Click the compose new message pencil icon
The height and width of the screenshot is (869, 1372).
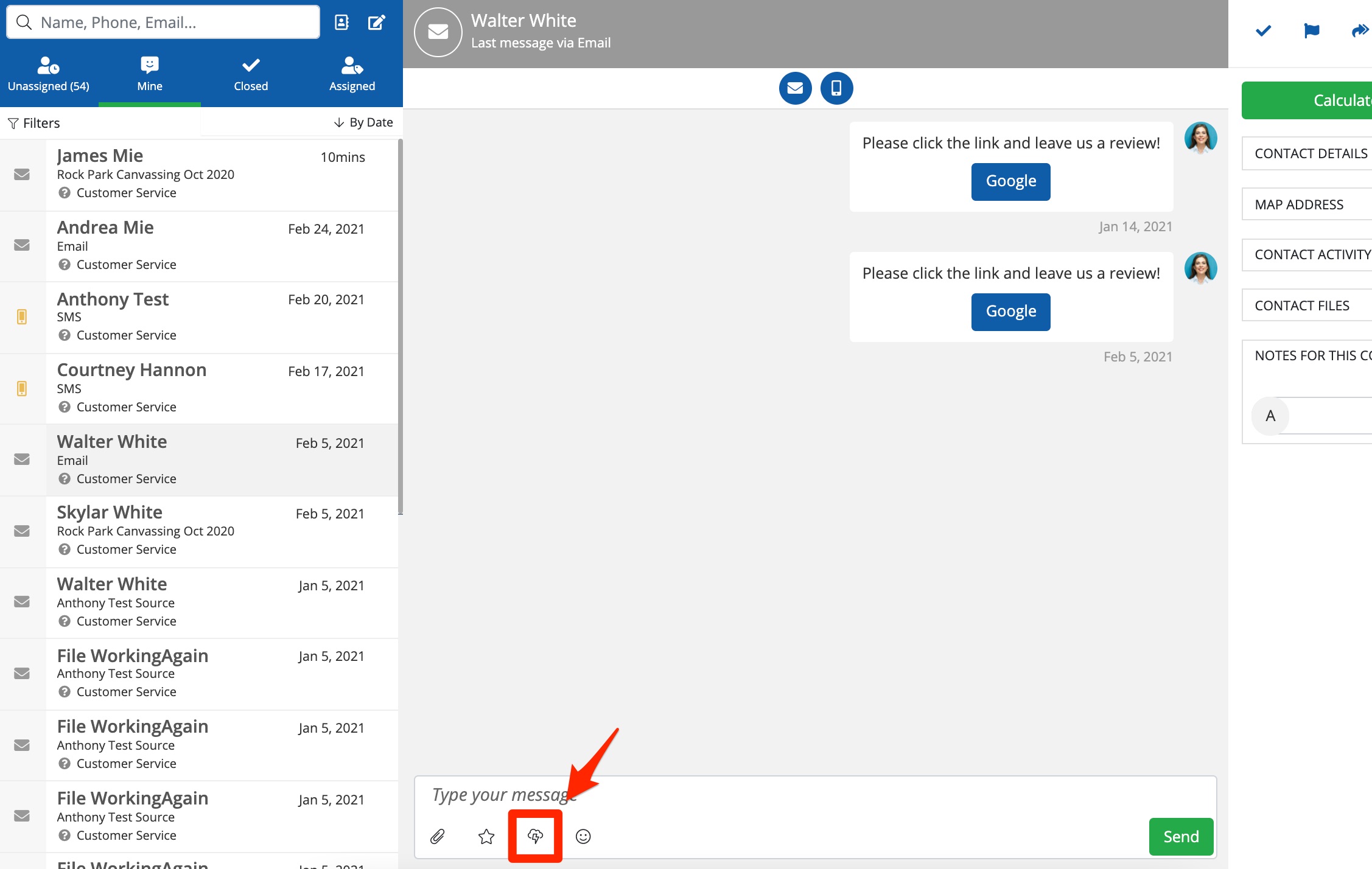(x=377, y=23)
